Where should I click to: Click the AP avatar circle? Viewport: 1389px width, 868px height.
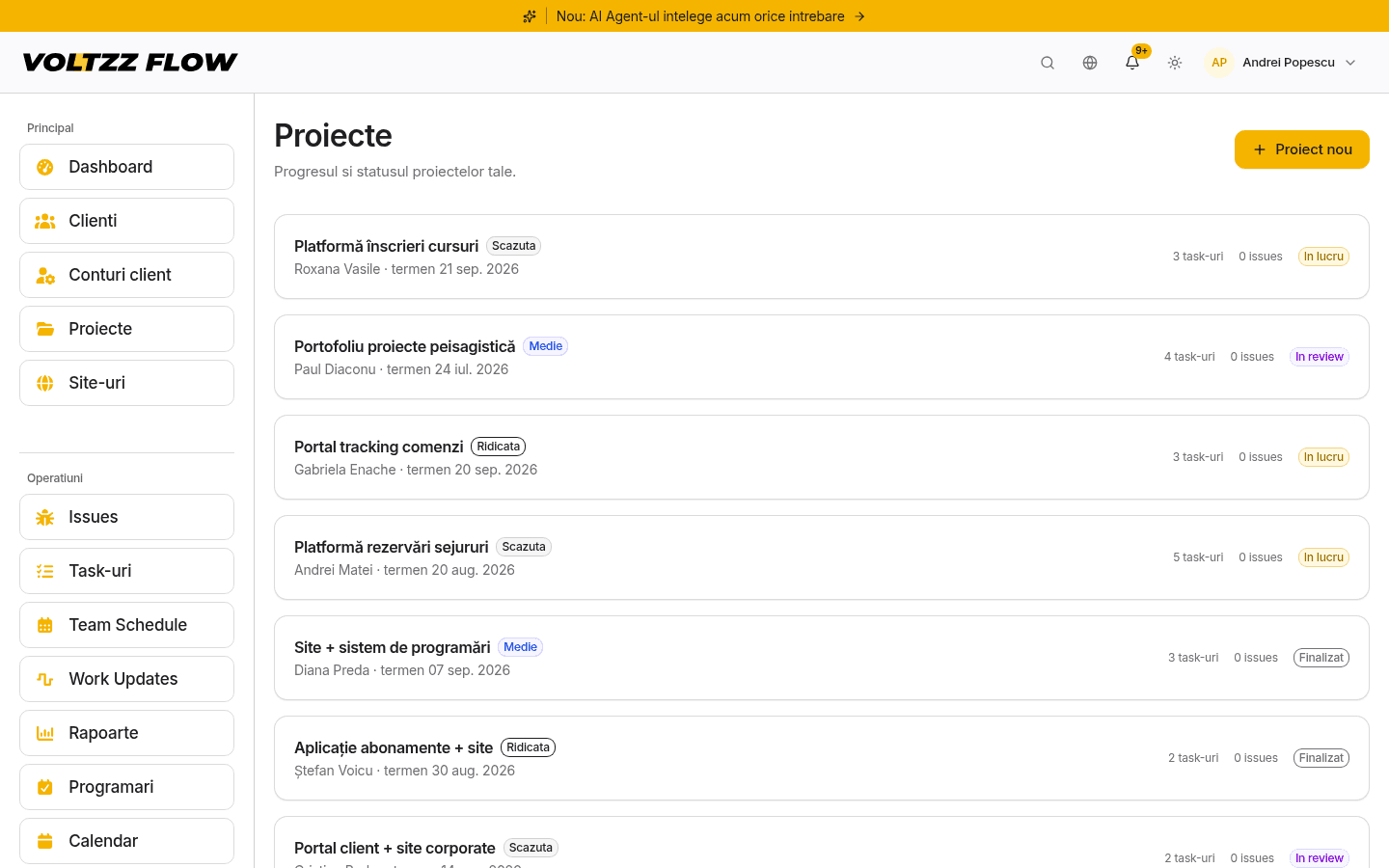pos(1219,63)
